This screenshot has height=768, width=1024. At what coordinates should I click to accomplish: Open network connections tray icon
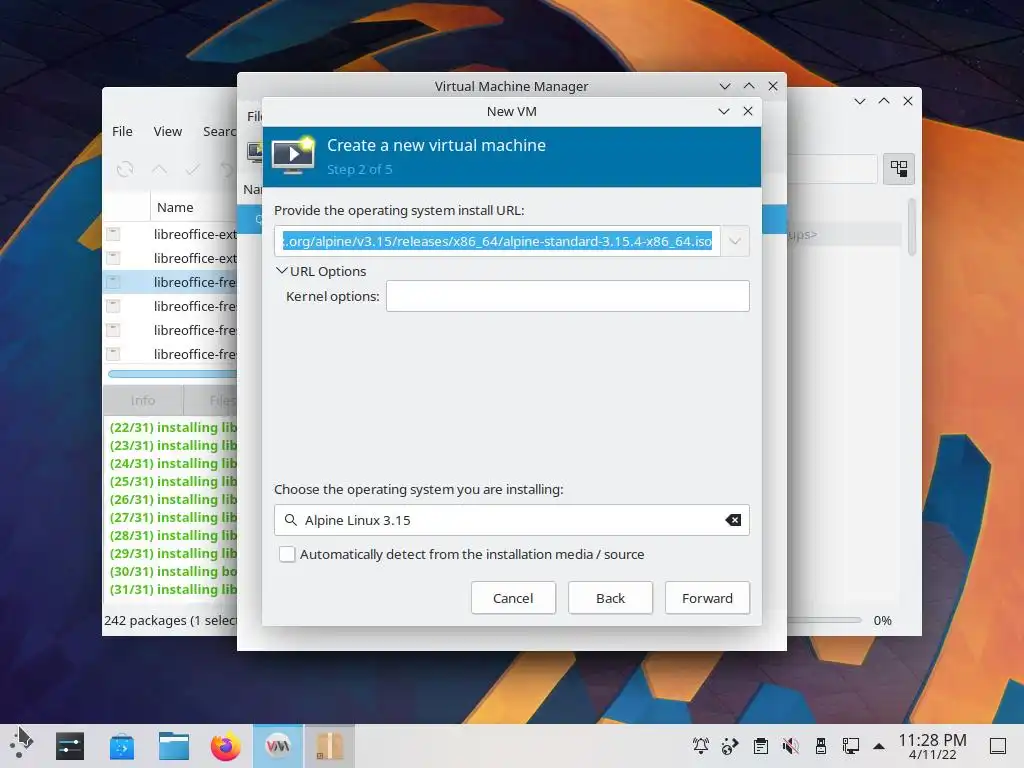tap(851, 745)
